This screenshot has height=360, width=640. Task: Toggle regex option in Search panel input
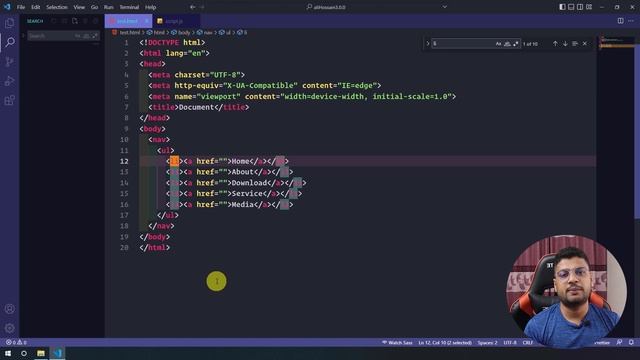point(95,36)
